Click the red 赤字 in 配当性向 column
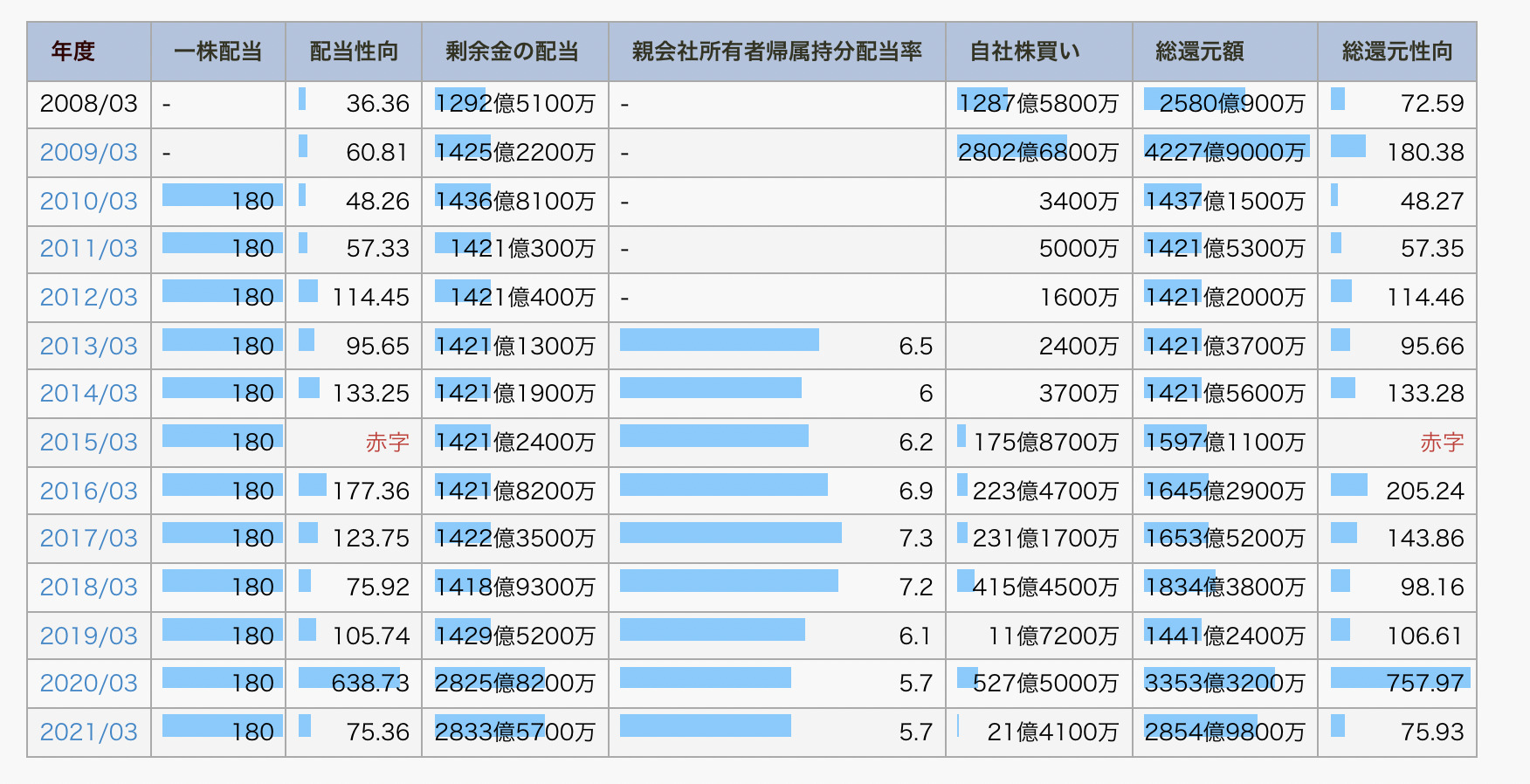The image size is (1530, 784). point(388,443)
